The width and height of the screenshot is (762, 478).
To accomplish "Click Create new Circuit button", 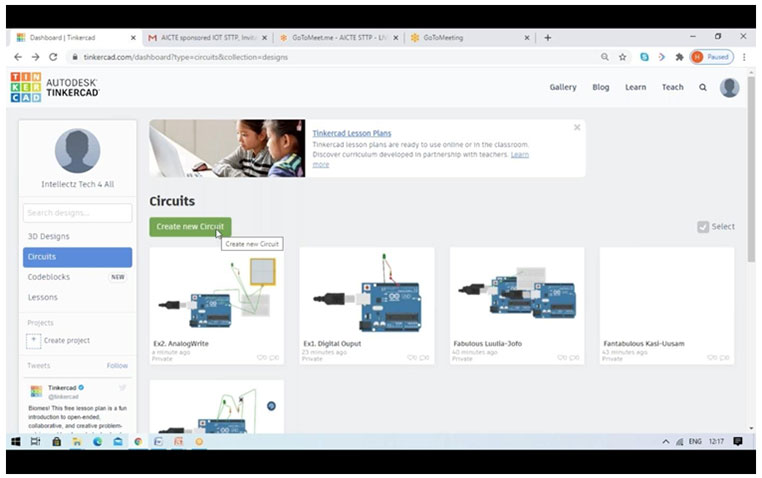I will coord(190,227).
